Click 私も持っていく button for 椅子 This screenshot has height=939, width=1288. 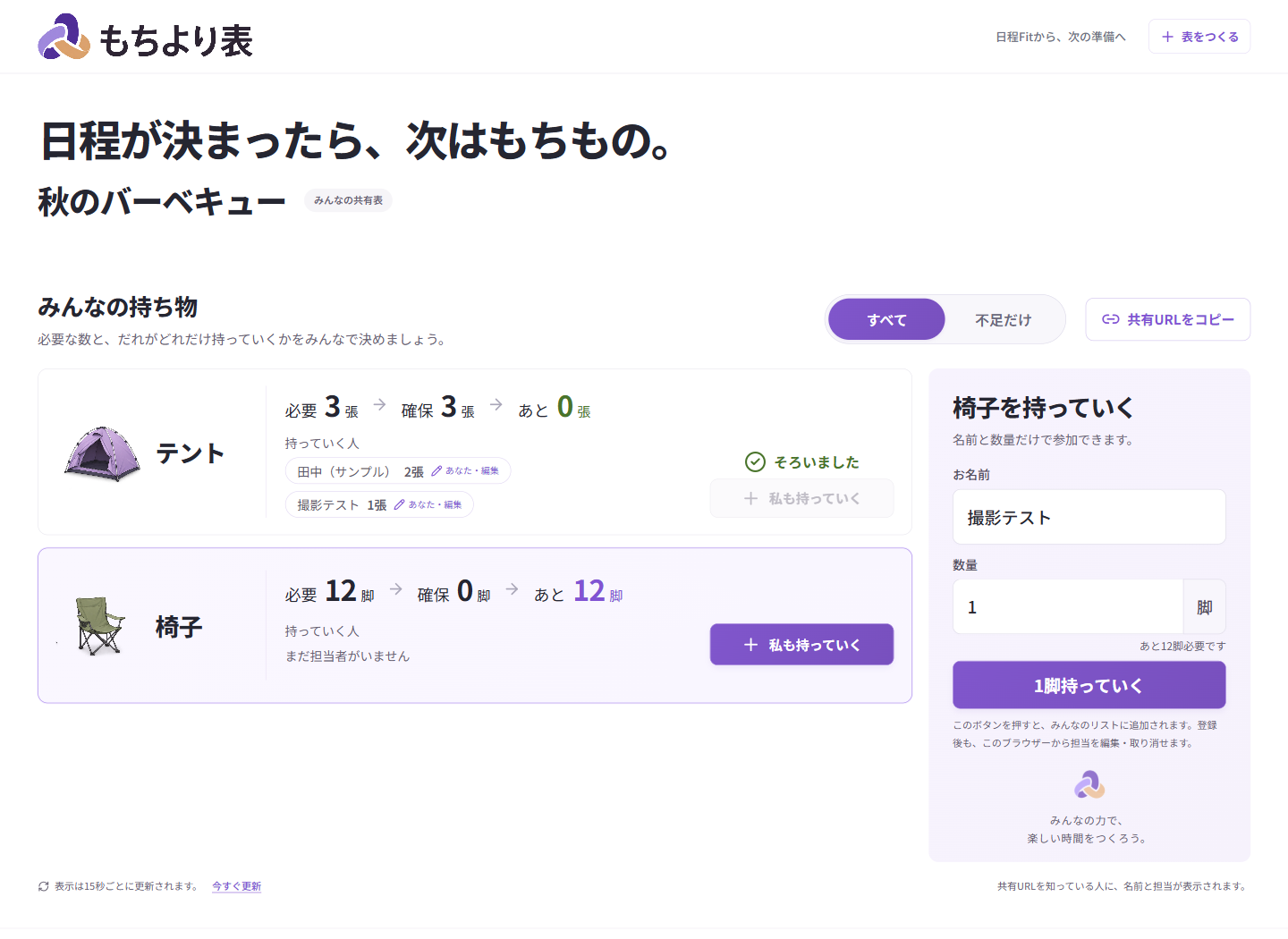coord(801,644)
